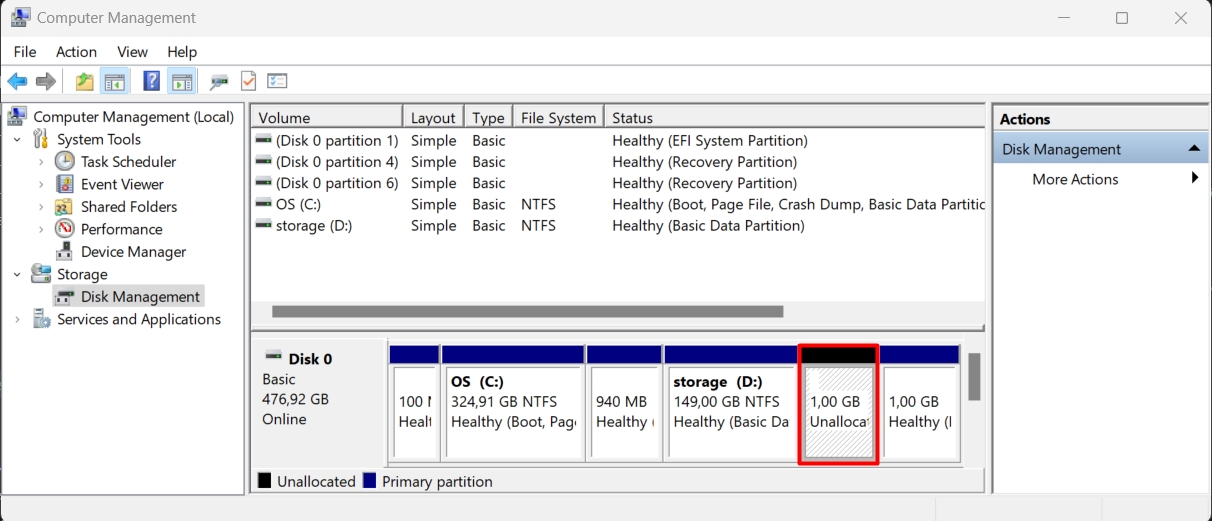This screenshot has width=1212, height=521.
Task: Click the Computer Management title bar app icon
Action: [20, 17]
